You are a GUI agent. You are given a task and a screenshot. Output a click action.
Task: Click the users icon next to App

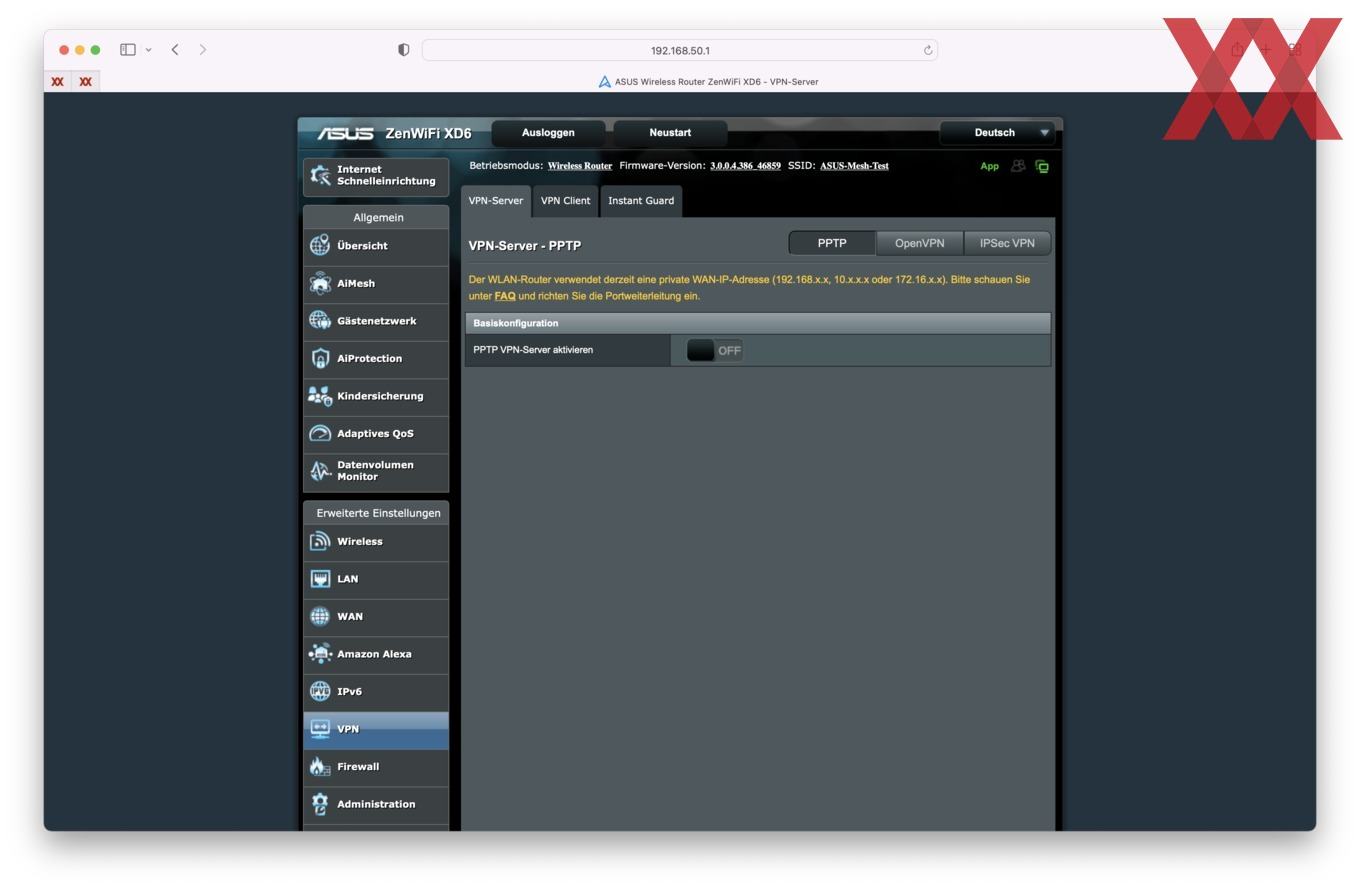click(1018, 166)
